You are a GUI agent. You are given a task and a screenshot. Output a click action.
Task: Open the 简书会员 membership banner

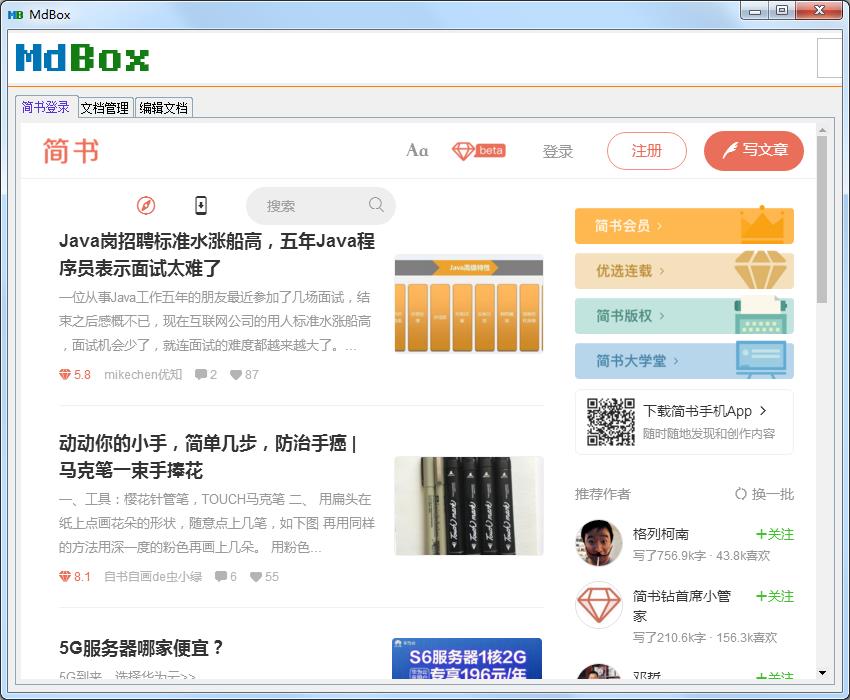tap(684, 226)
